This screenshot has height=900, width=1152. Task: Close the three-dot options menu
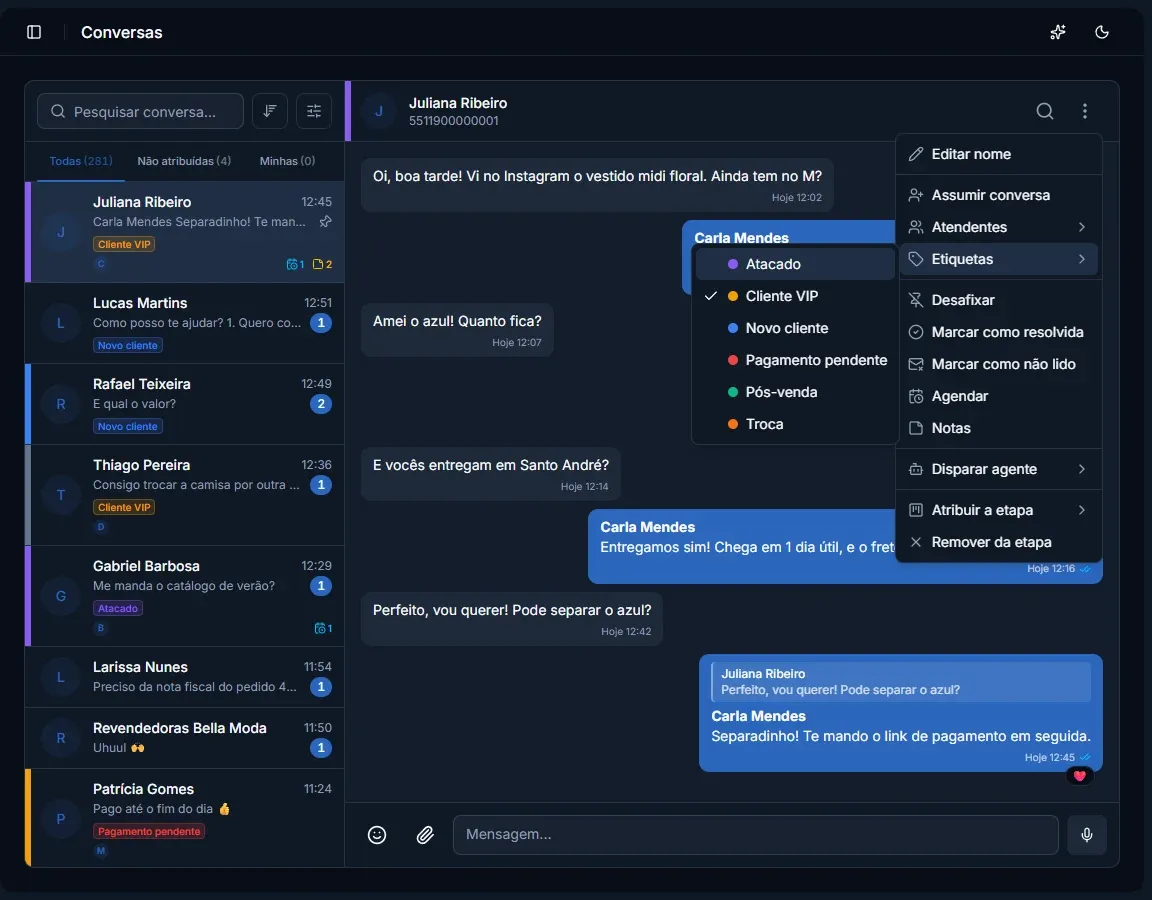pos(1084,111)
